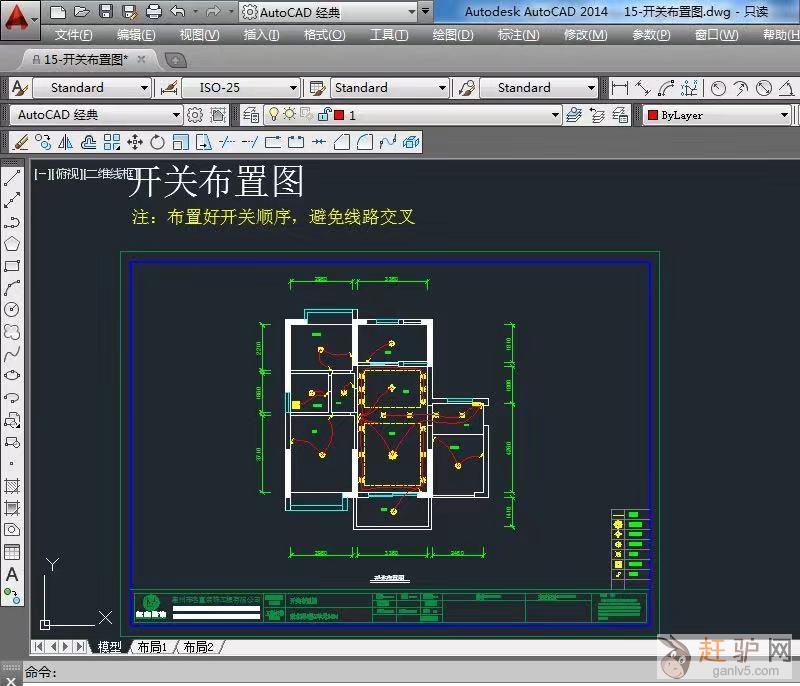Click the Move tool icon
This screenshot has width=800, height=686.
tap(135, 142)
